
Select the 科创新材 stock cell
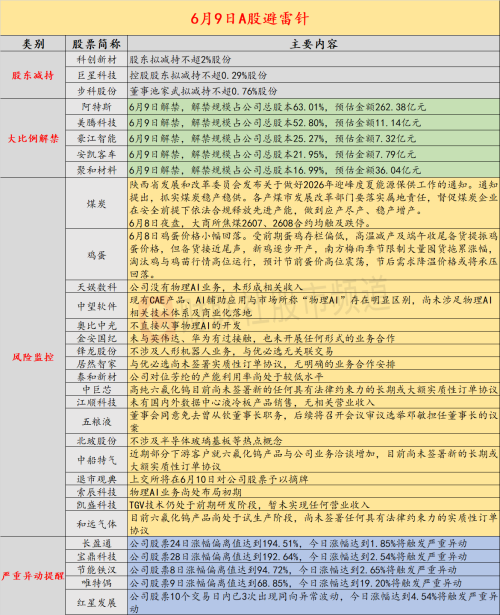pos(96,60)
